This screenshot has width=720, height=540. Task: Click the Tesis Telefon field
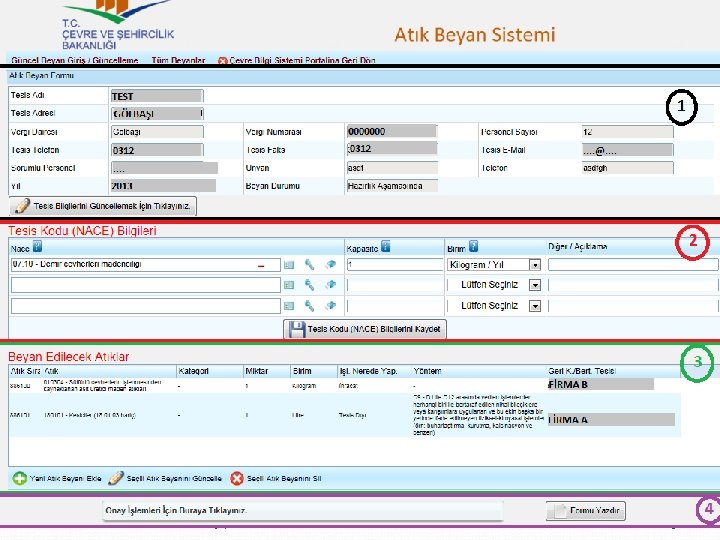click(157, 150)
